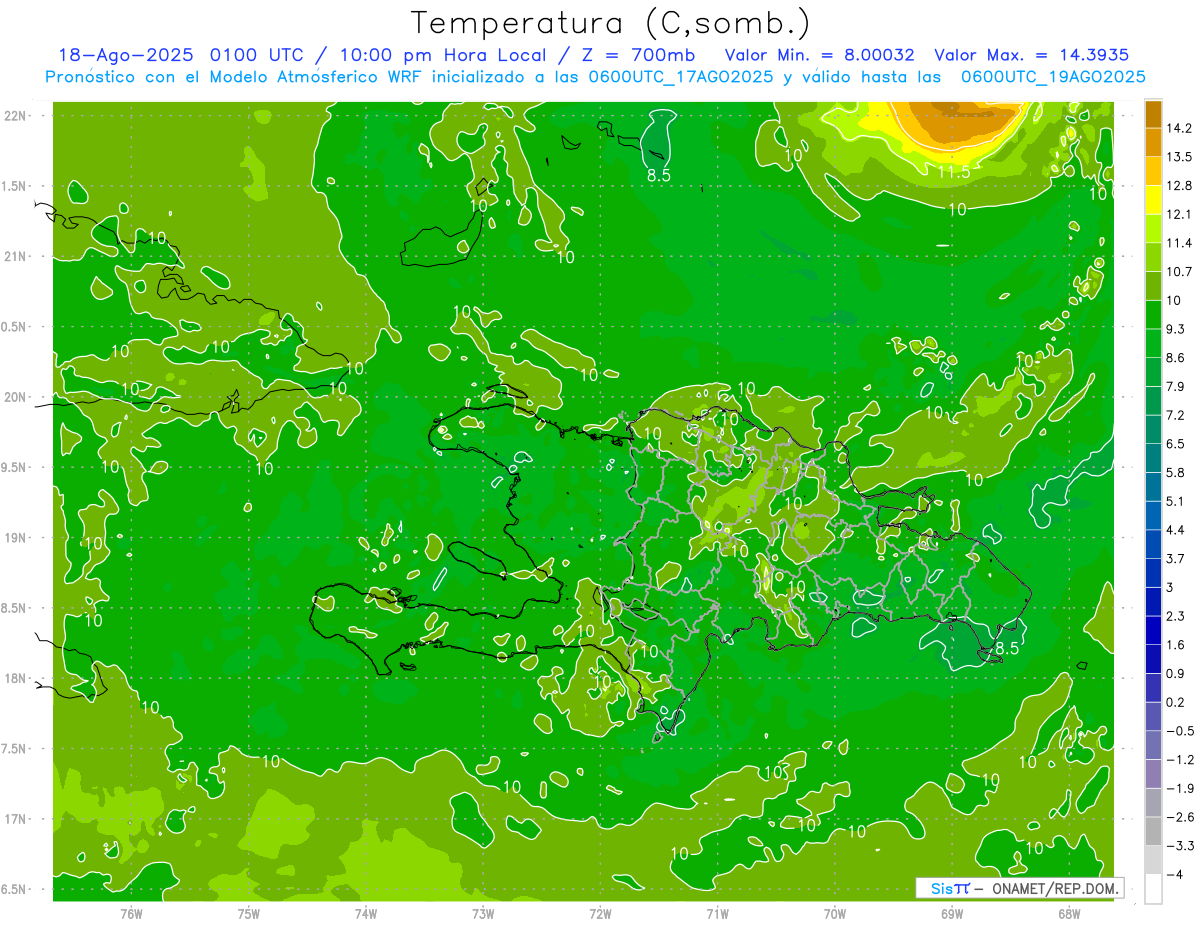Click the '17N' latitude label
The image size is (1200, 927).
click(16, 819)
